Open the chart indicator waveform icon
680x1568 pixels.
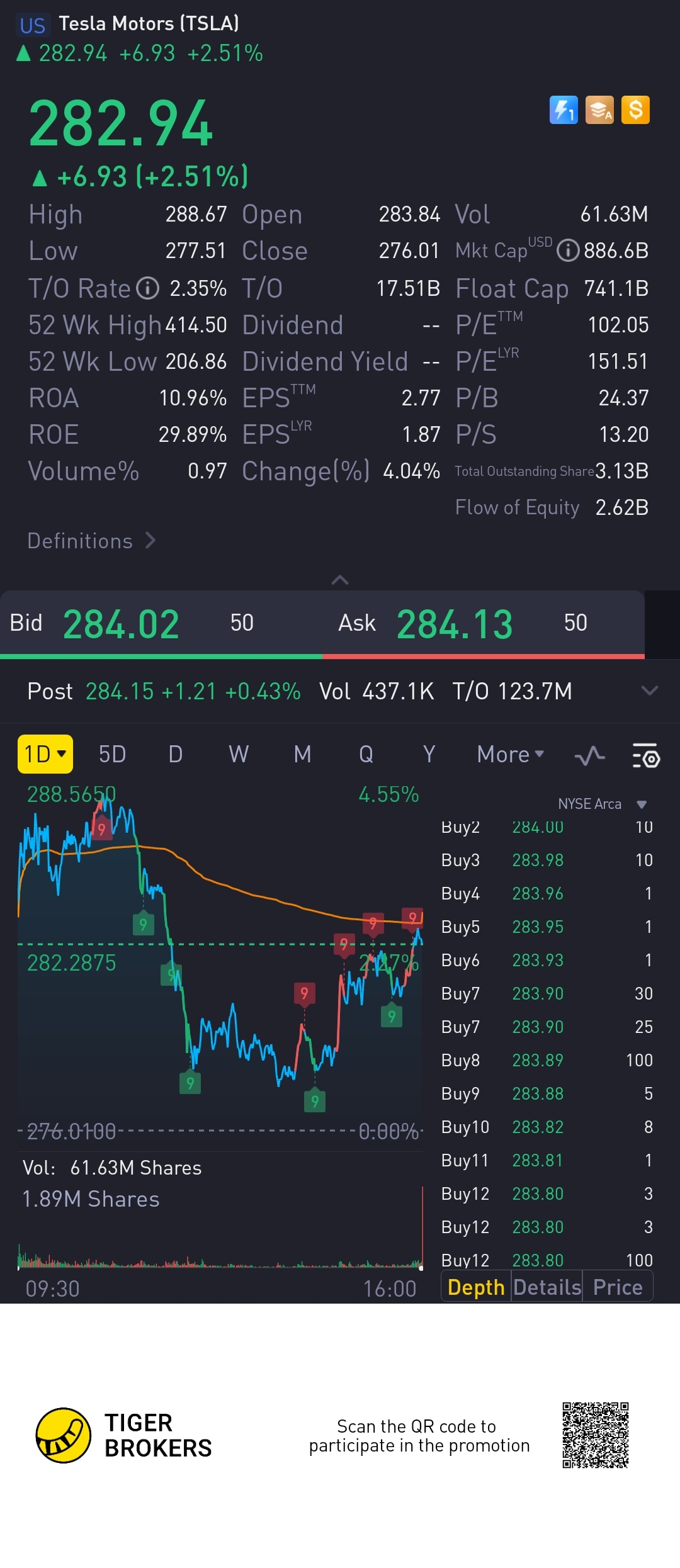pos(590,755)
